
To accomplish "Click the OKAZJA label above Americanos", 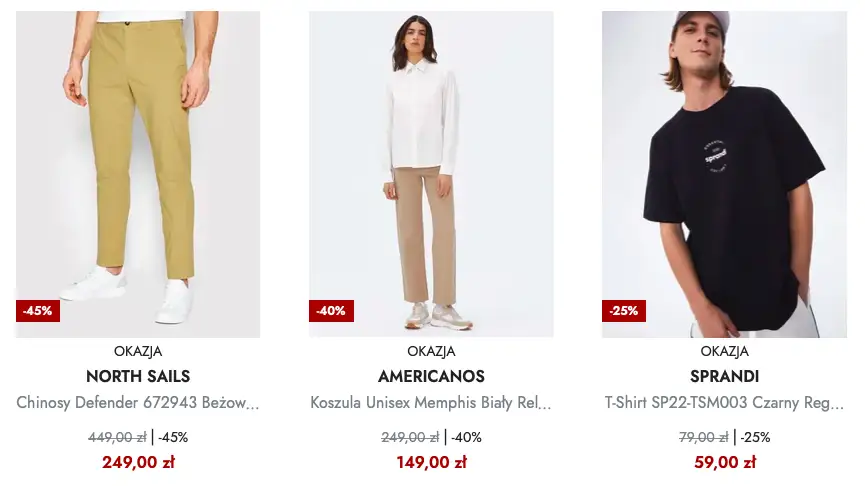I will tap(431, 351).
